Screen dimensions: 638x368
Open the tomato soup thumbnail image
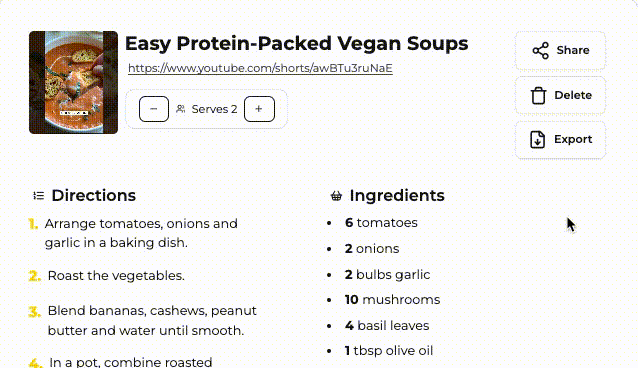coord(74,82)
